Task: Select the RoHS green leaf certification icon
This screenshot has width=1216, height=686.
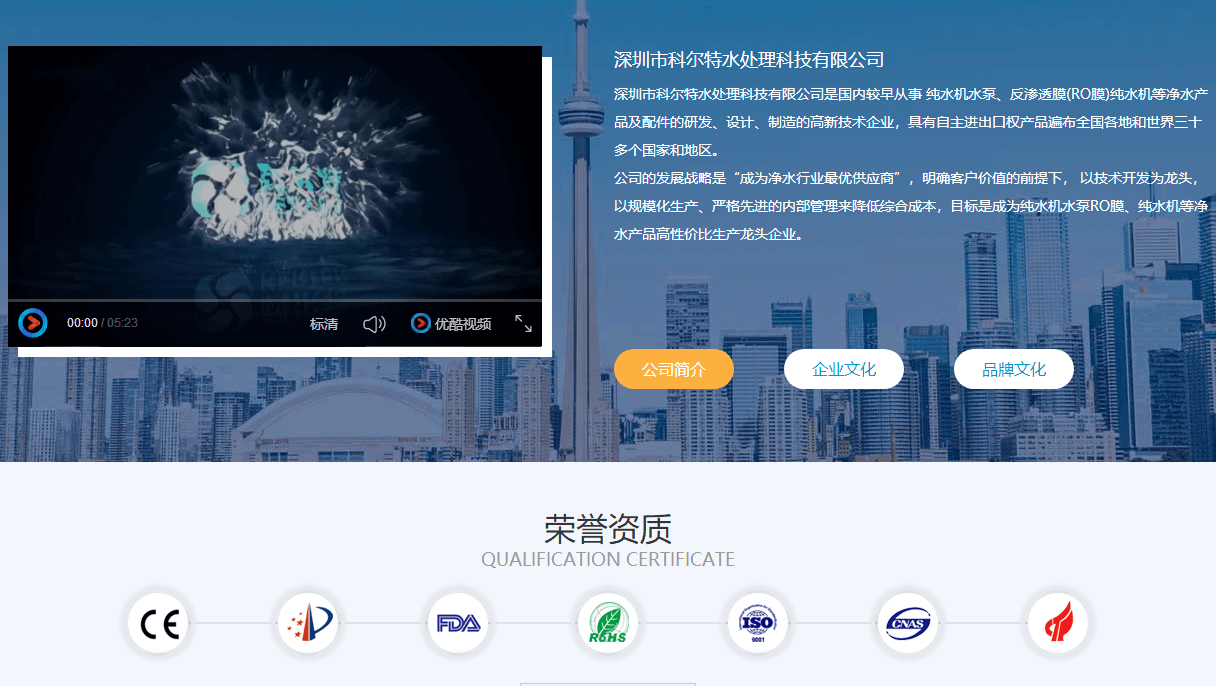Action: (607, 622)
